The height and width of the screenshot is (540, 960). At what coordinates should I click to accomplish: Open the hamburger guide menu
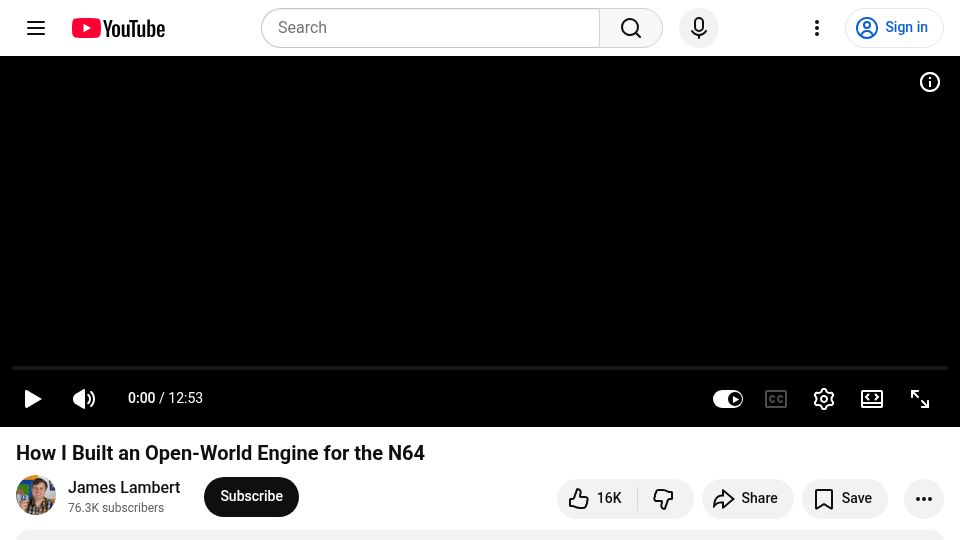(36, 28)
